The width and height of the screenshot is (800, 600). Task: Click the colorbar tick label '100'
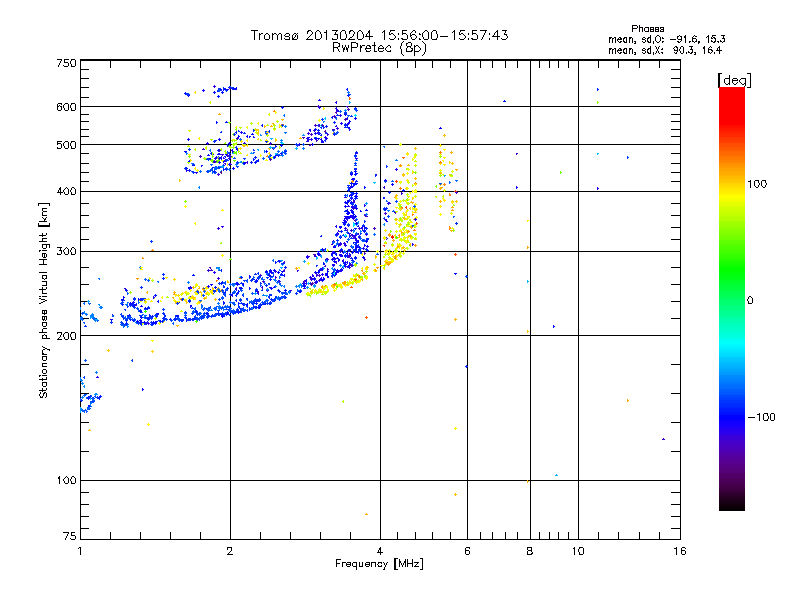757,184
